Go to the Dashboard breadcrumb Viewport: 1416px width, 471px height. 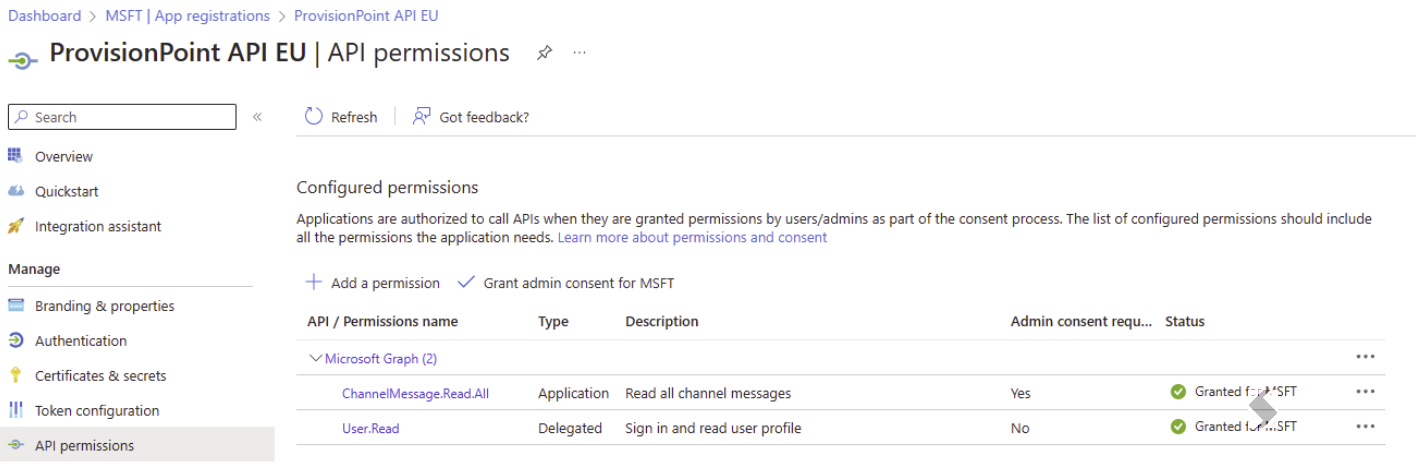coord(44,16)
